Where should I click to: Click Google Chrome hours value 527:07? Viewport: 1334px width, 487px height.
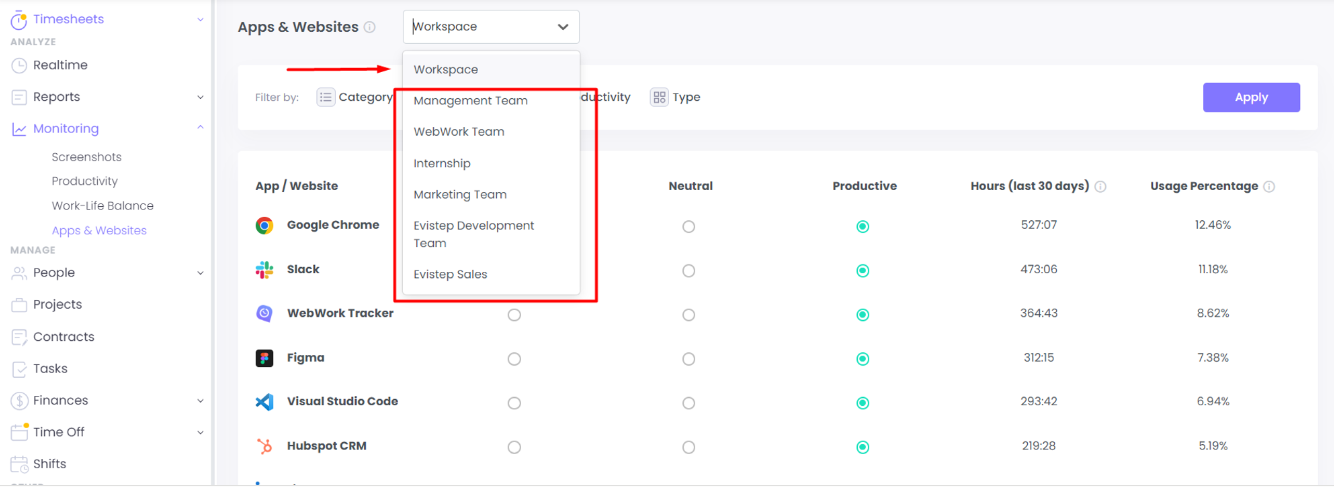pyautogui.click(x=1038, y=225)
